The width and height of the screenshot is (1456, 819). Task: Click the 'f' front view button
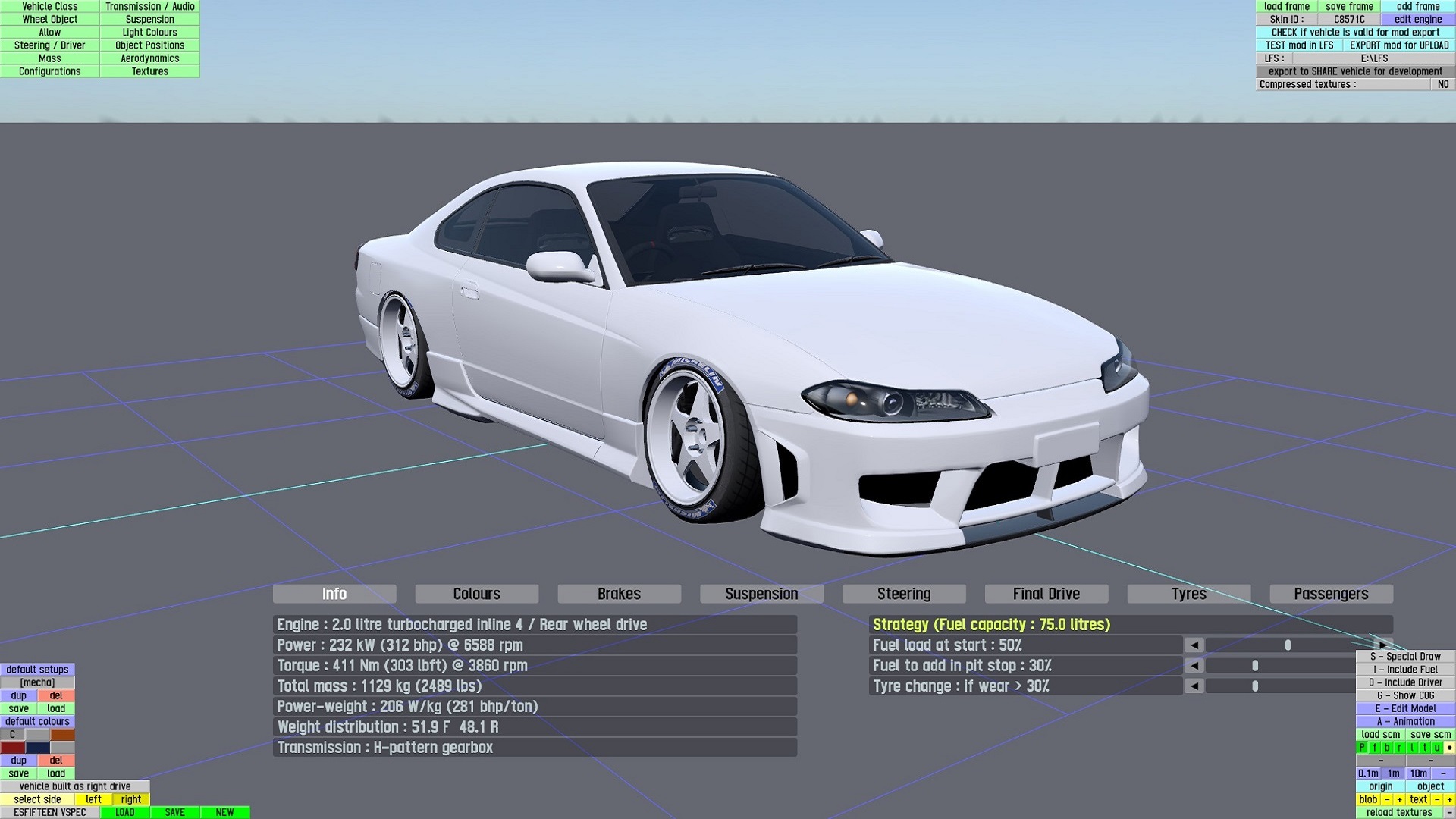tap(1374, 748)
